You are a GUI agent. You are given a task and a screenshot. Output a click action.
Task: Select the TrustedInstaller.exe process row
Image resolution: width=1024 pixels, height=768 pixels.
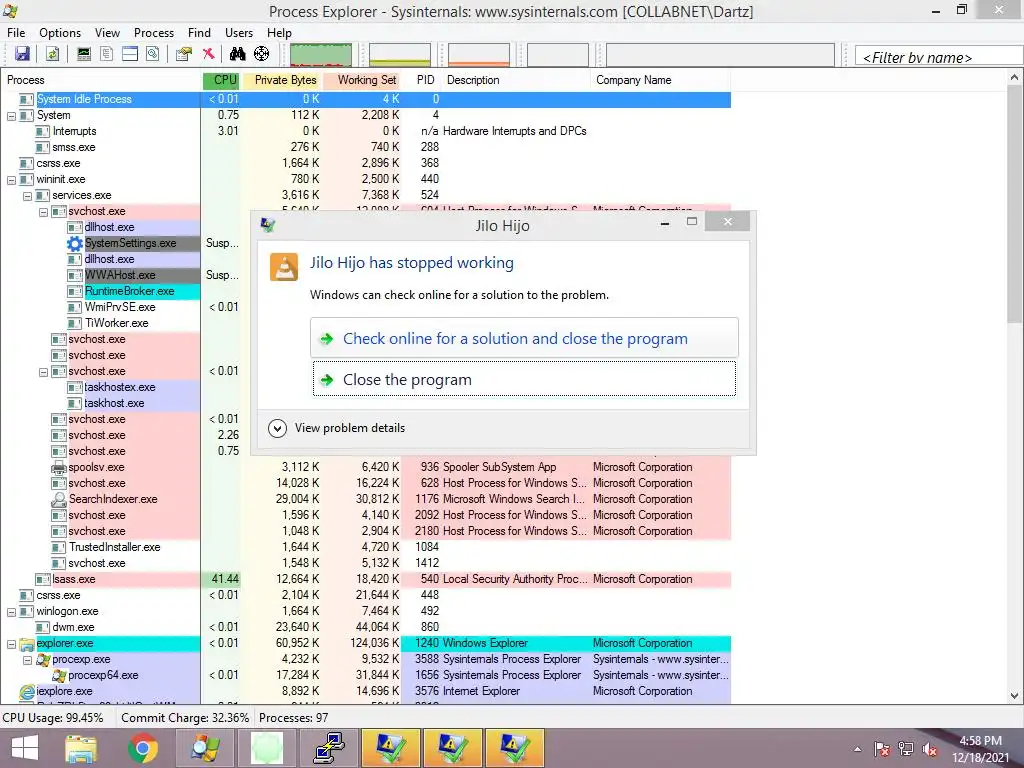click(366, 548)
